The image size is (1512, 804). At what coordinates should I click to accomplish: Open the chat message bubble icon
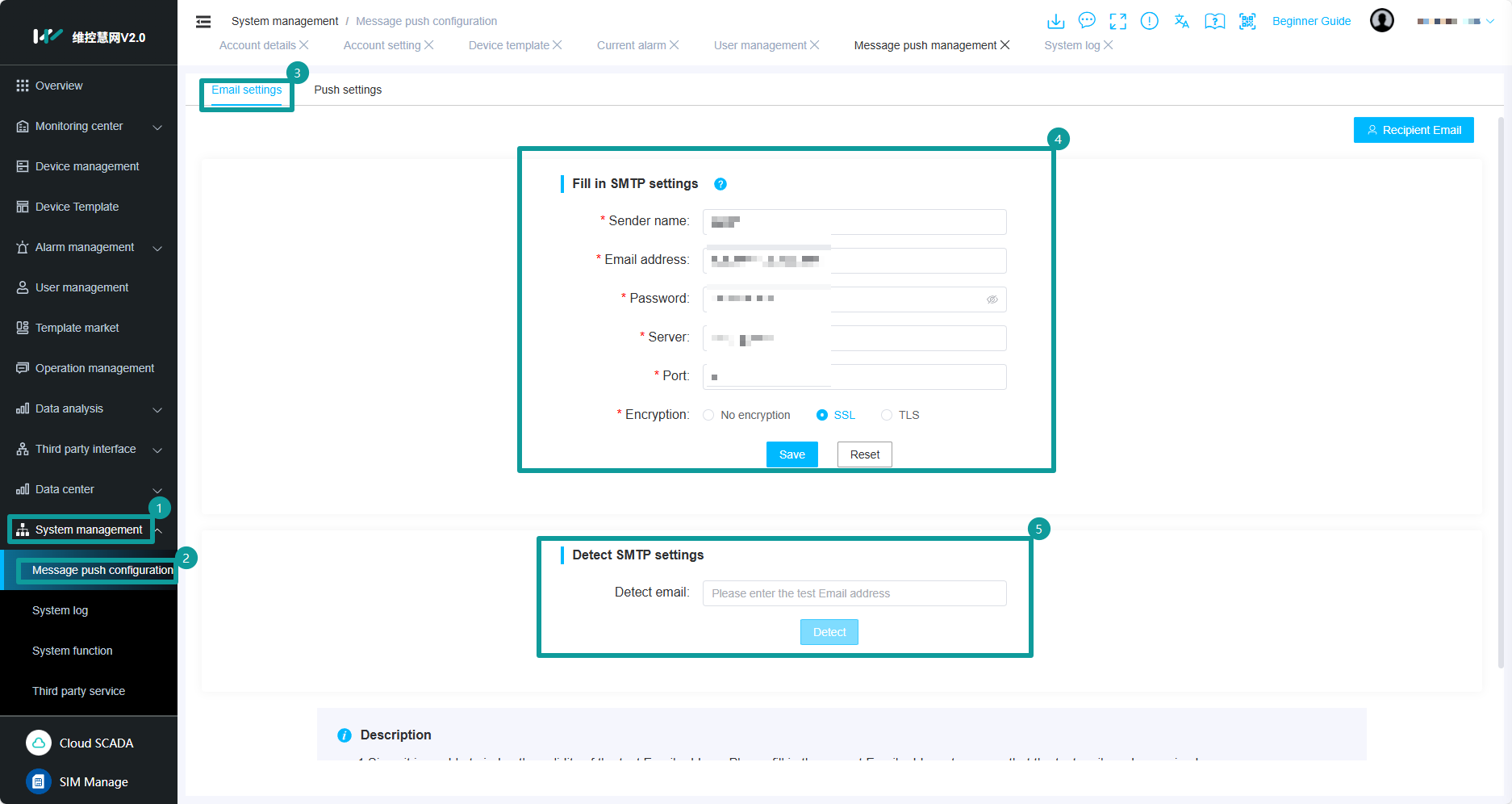pyautogui.click(x=1087, y=21)
